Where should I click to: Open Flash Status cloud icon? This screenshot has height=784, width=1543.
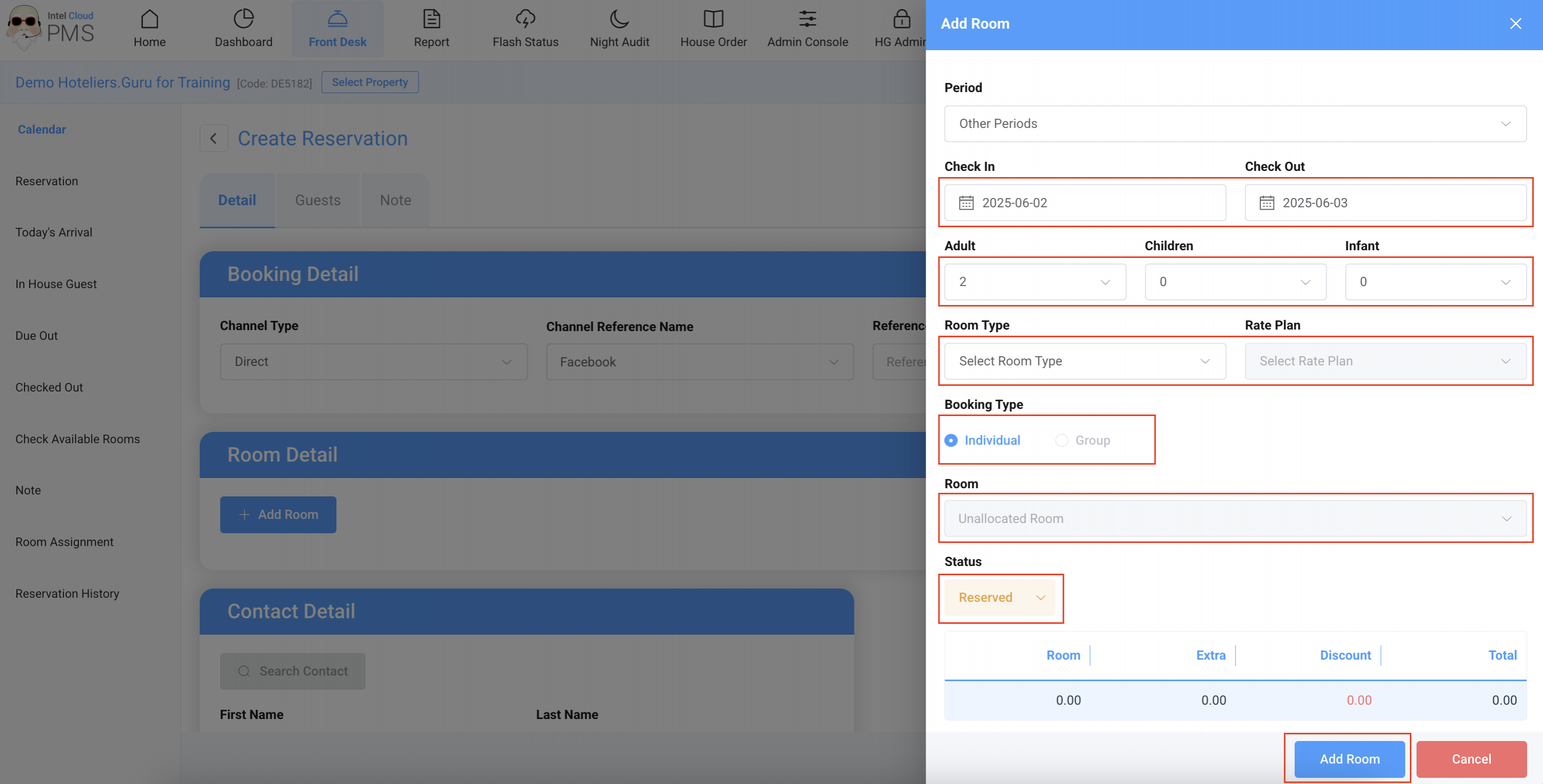[525, 19]
